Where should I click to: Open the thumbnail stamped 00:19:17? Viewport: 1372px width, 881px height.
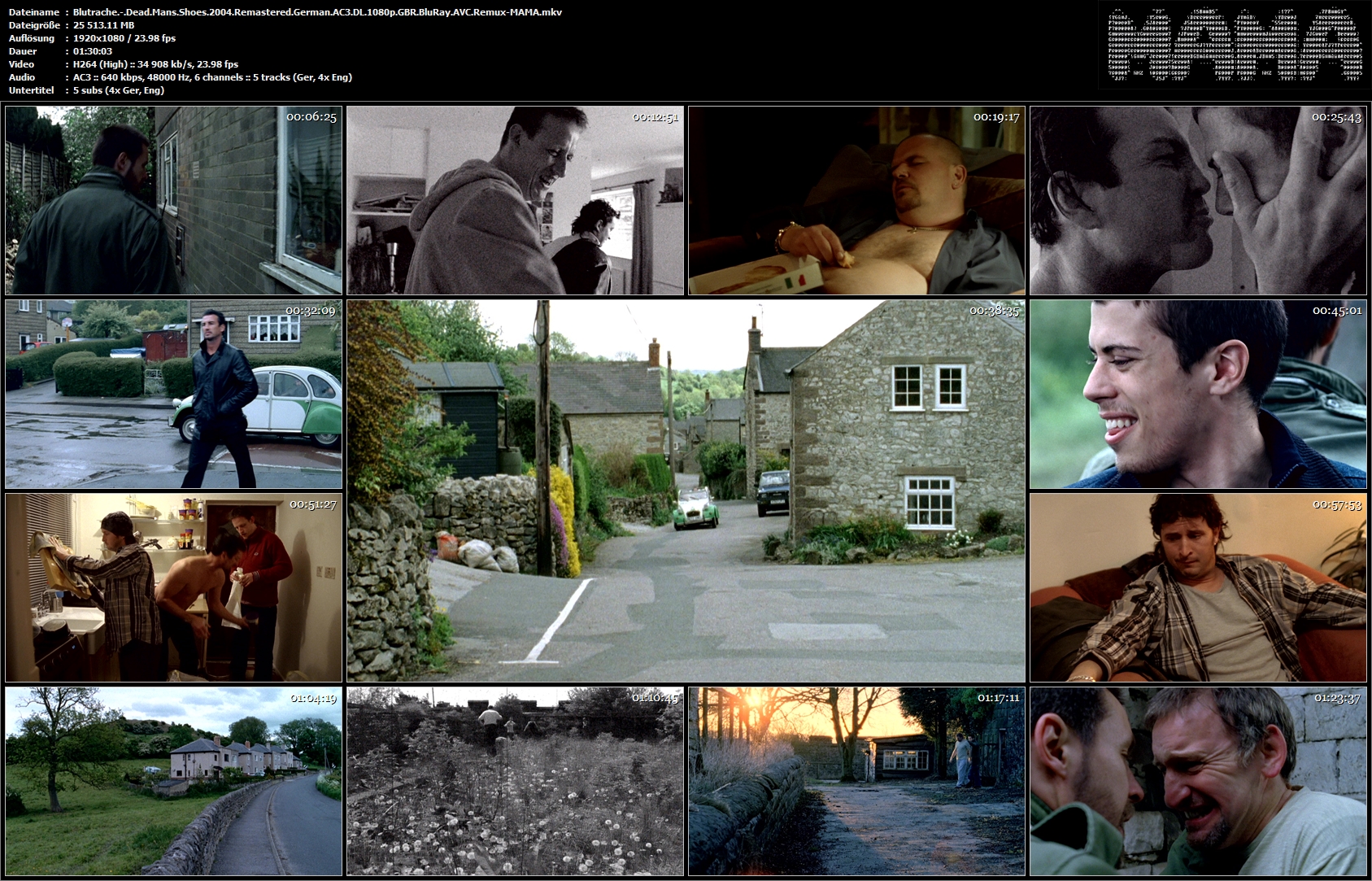coord(856,200)
